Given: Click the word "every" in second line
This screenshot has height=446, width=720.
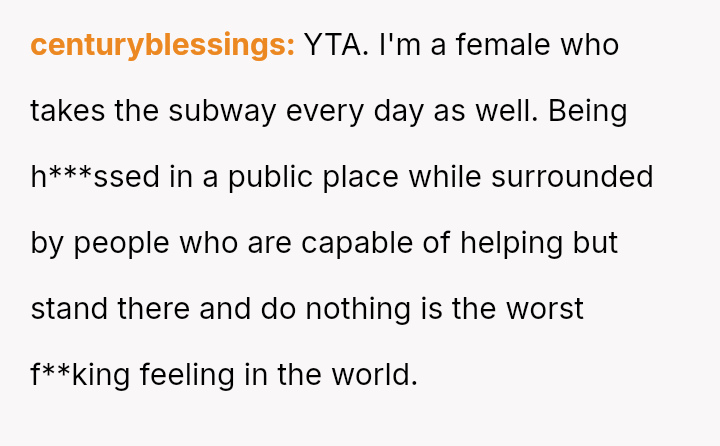Looking at the screenshot, I should pyautogui.click(x=325, y=113).
